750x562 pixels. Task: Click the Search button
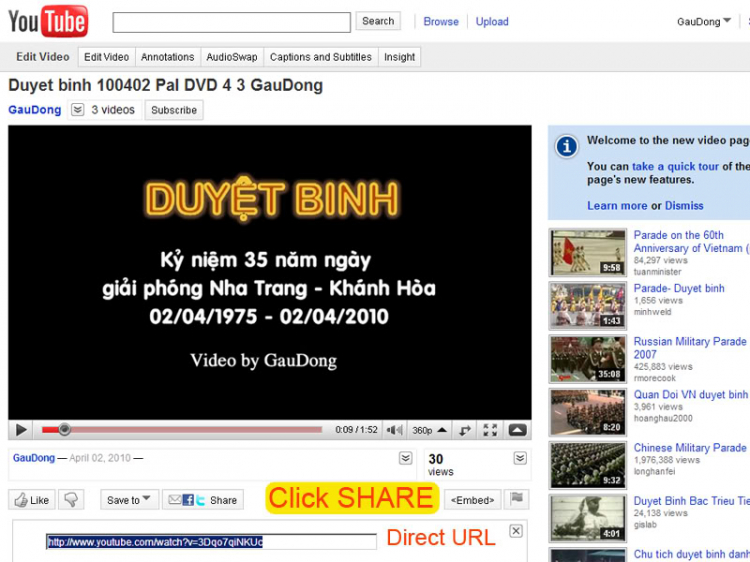(378, 21)
